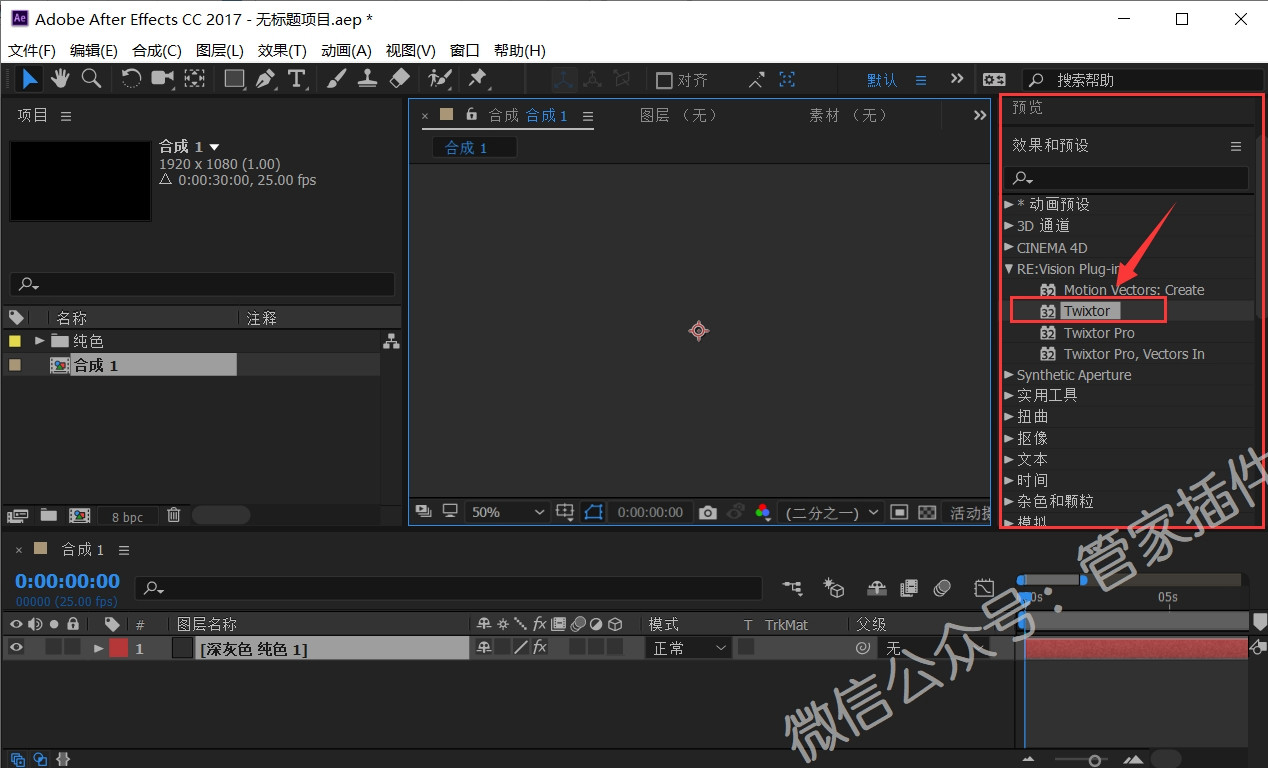1268x768 pixels.
Task: Toggle the fx switch on layer 1
Action: click(539, 648)
